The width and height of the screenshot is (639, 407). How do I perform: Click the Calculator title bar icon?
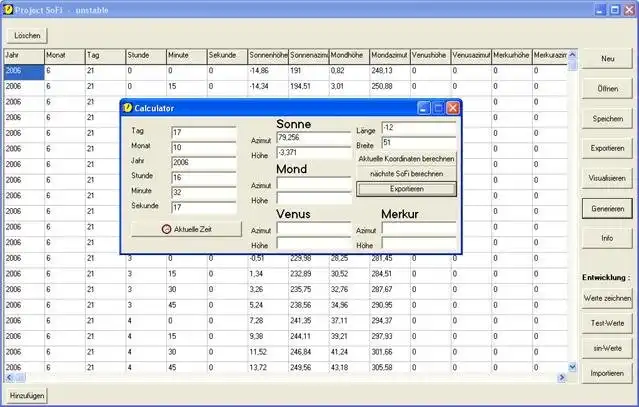(x=128, y=108)
